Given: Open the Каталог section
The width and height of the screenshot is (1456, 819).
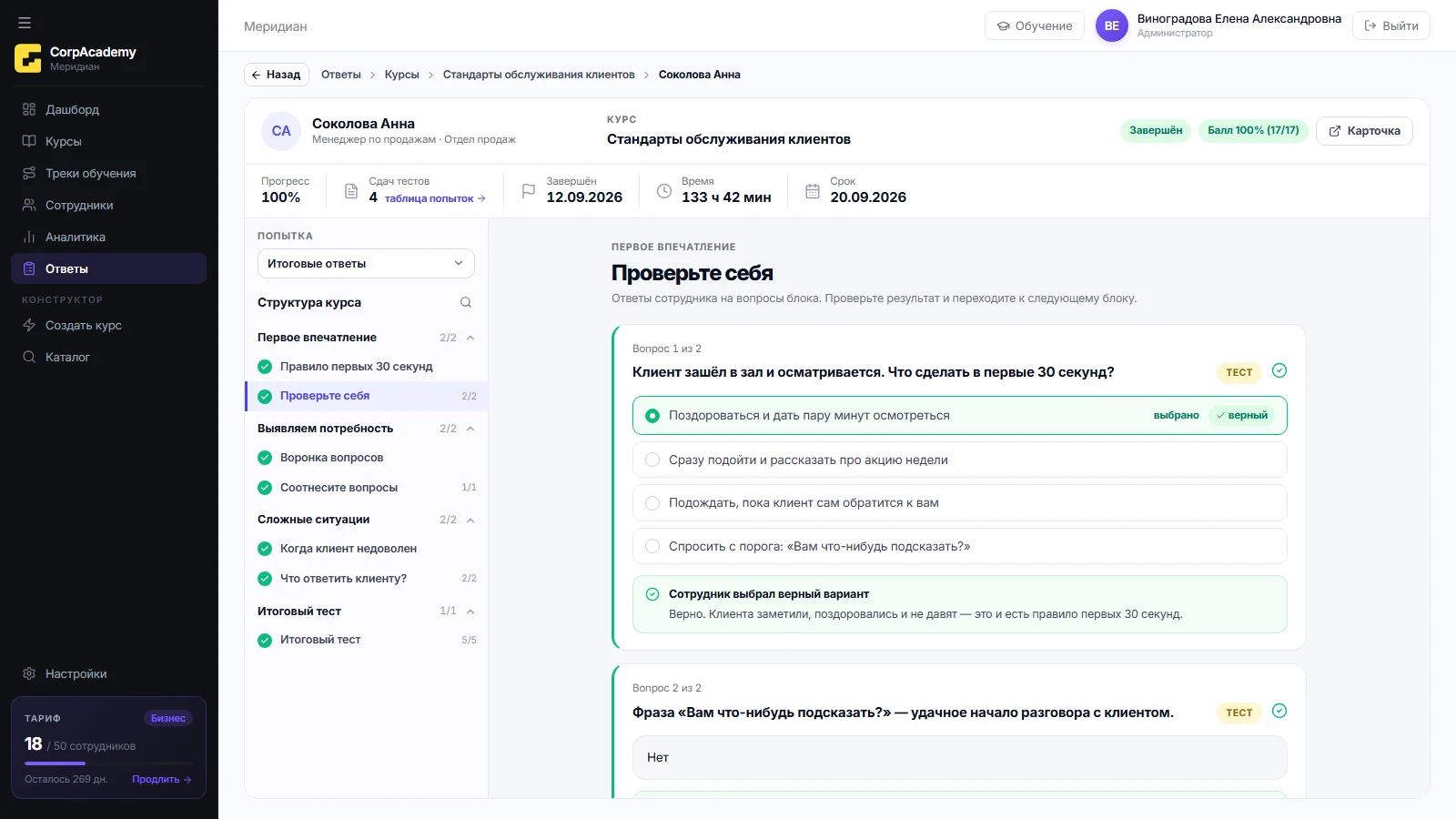Looking at the screenshot, I should (108, 357).
